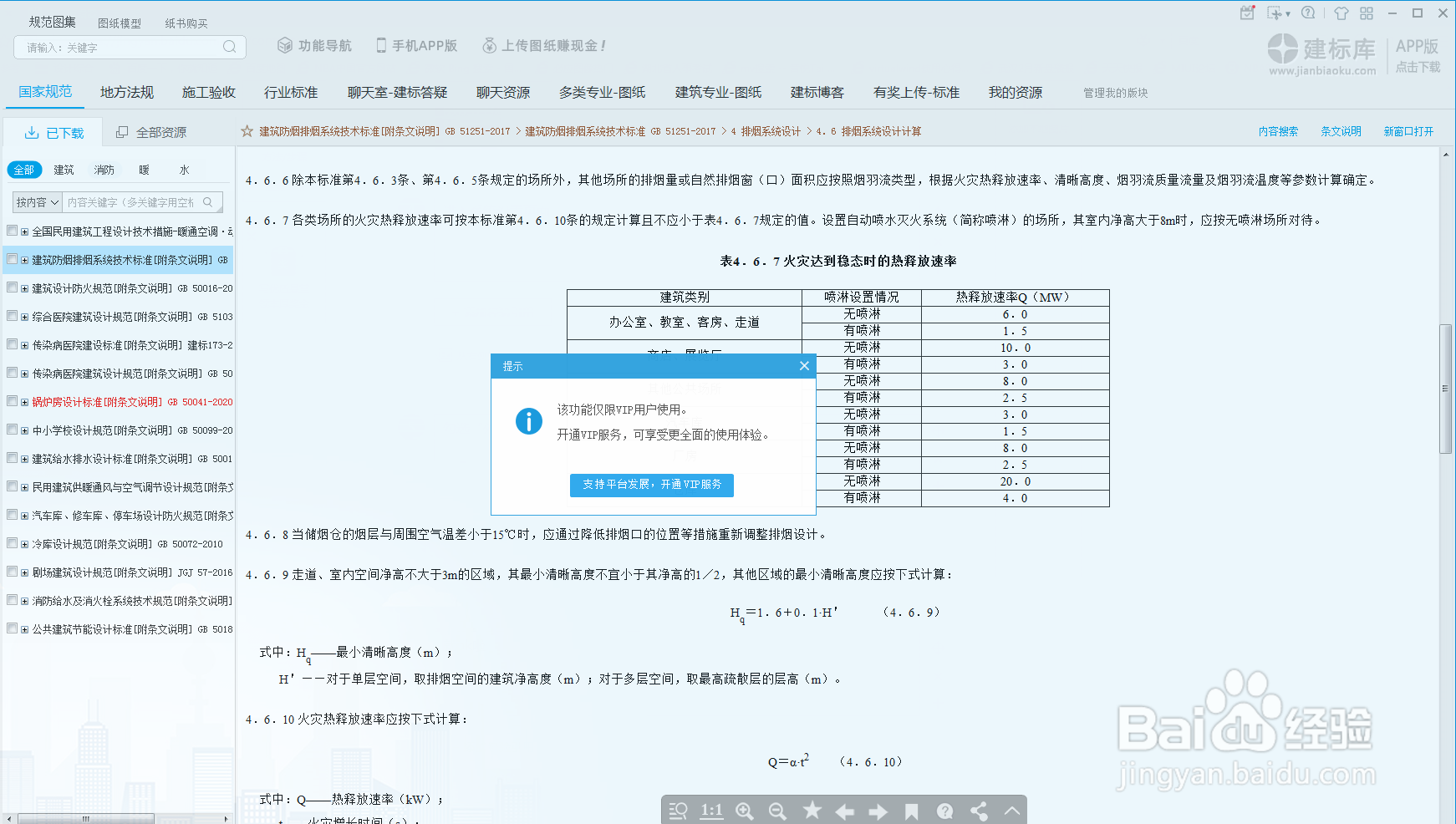Open the 纸书购买 menu
The image size is (1456, 824).
point(186,23)
